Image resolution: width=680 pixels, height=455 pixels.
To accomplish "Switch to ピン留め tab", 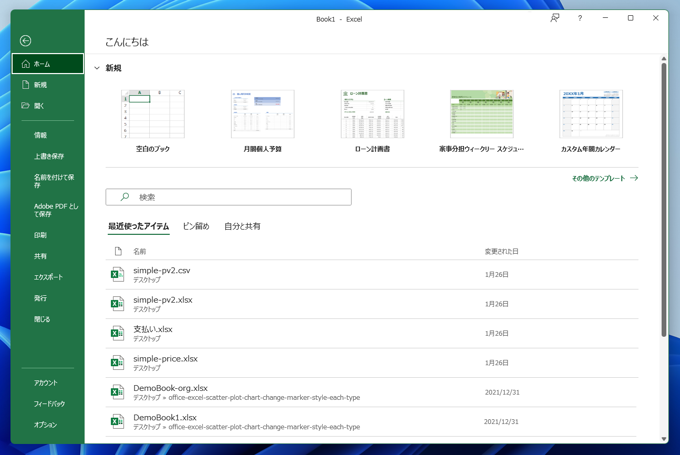I will (196, 226).
